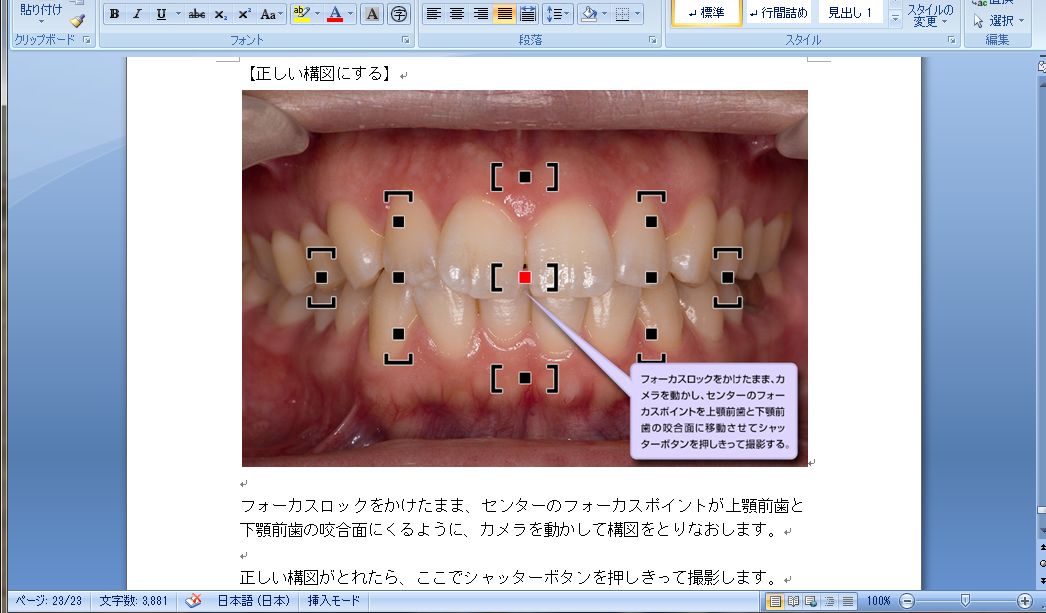This screenshot has height=613, width=1046.
Task: Toggle subscript formatting
Action: 221,14
